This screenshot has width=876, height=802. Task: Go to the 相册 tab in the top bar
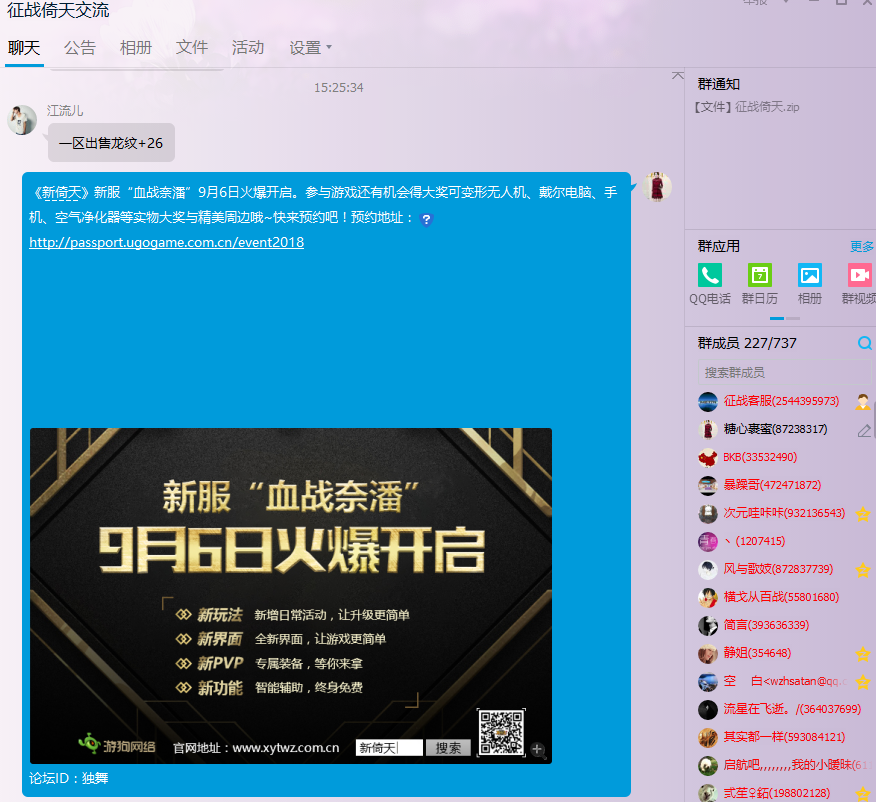[136, 48]
